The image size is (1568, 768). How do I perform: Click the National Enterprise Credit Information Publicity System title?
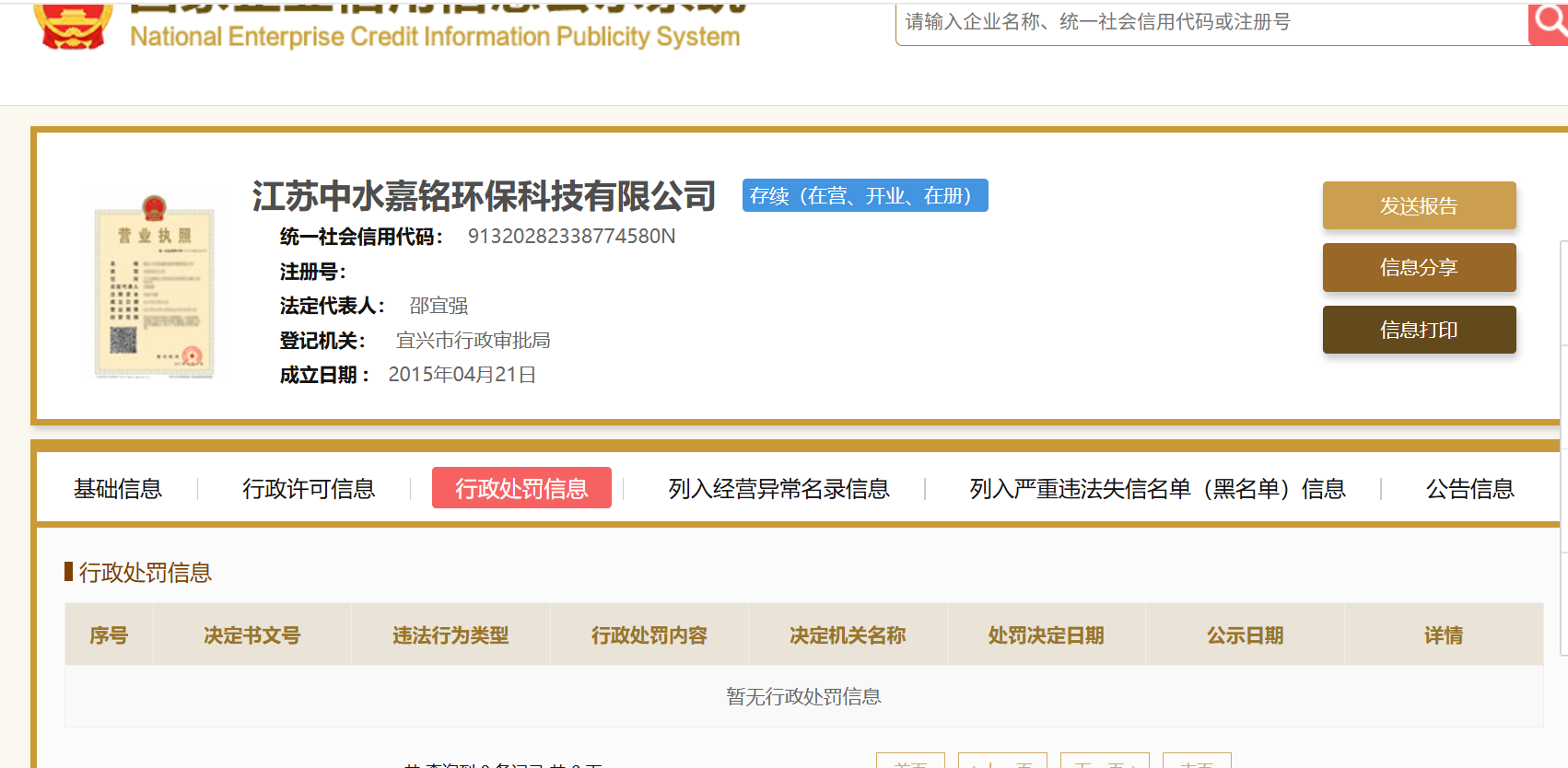pos(435,36)
